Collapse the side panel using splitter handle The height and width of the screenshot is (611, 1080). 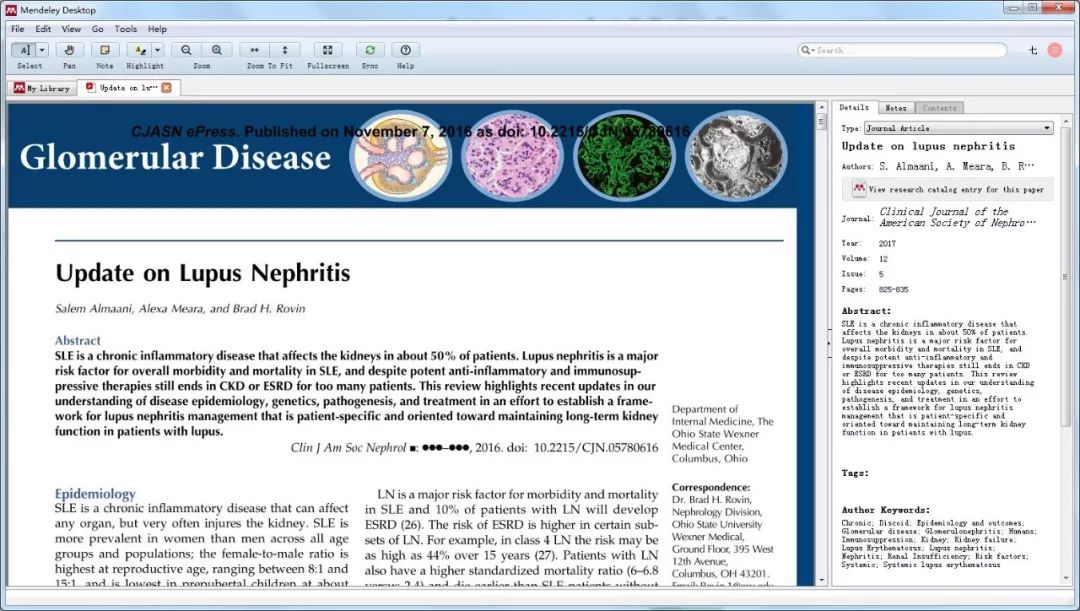coord(829,342)
